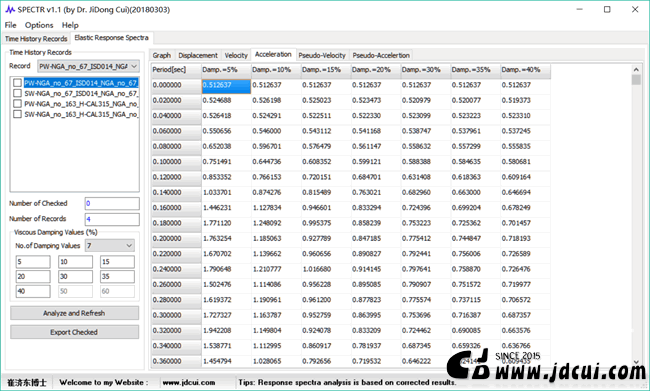This screenshot has height=391, width=650.
Task: Click the Analyze and Refresh button
Action: coord(74,313)
